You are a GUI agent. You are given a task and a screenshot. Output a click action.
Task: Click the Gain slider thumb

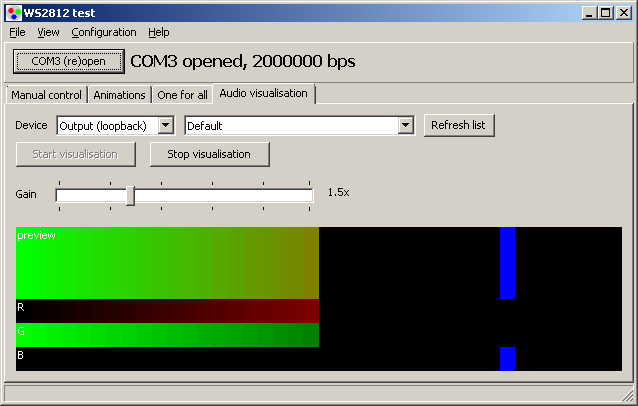point(130,196)
